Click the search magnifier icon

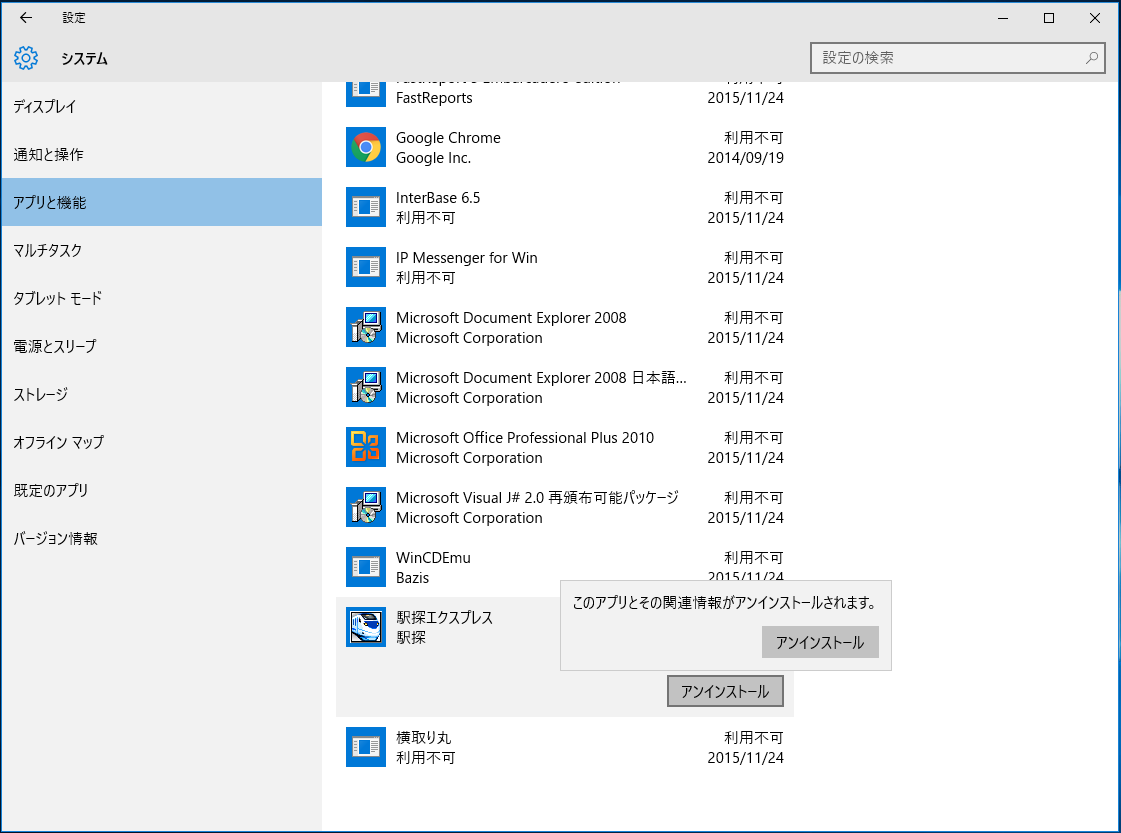[1092, 58]
